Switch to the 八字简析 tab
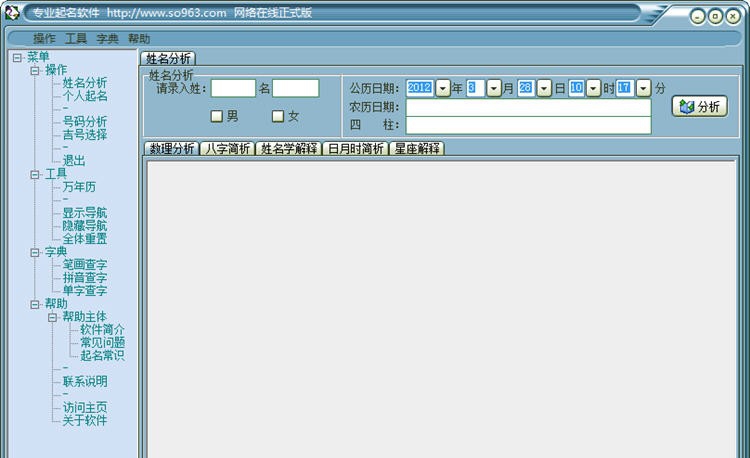Image resolution: width=750 pixels, height=458 pixels. pos(228,149)
